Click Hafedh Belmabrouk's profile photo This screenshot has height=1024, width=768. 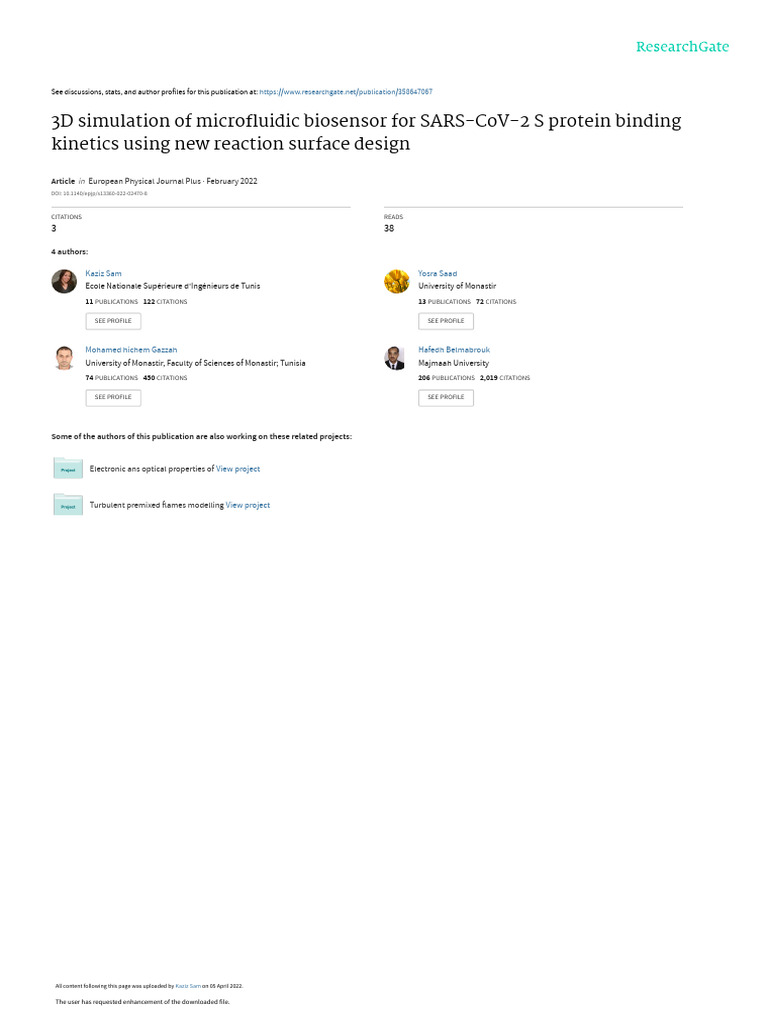tap(396, 358)
